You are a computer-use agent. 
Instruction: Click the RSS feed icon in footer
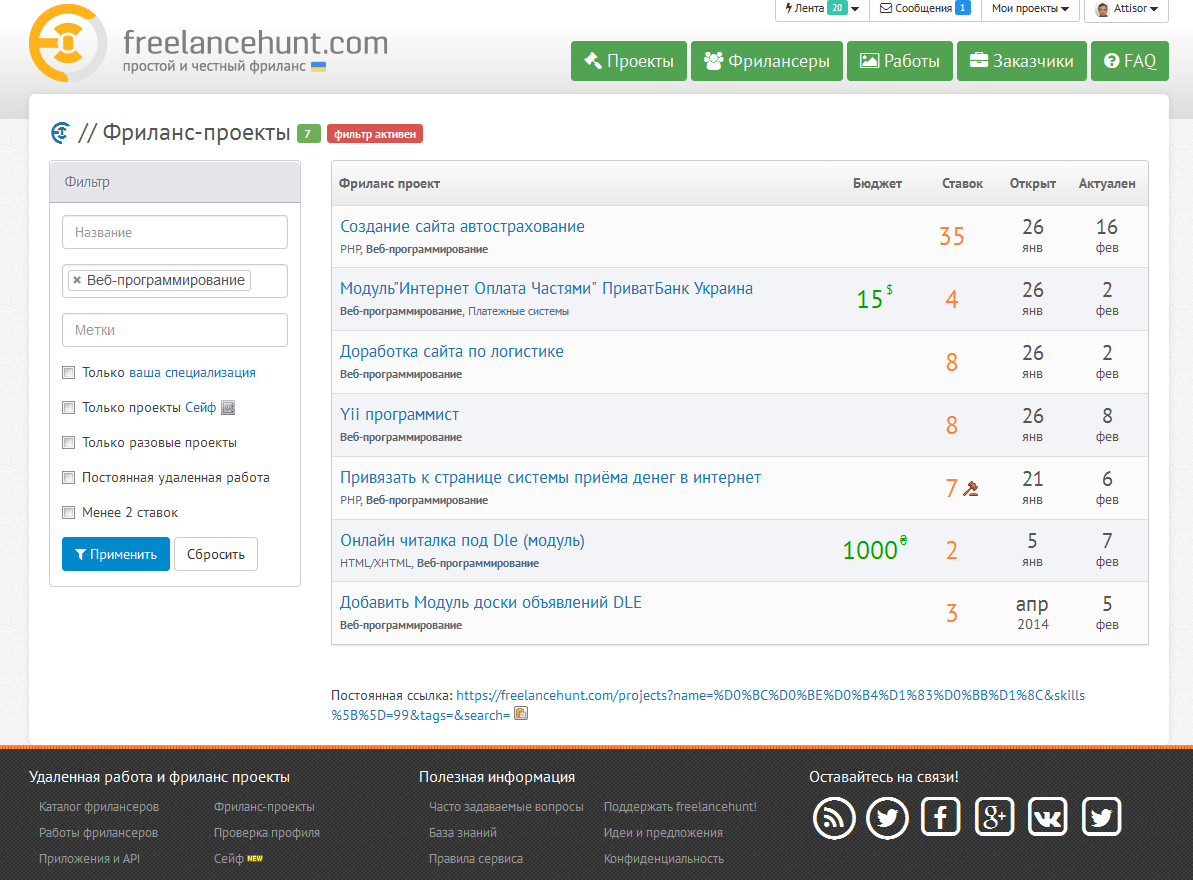834,818
